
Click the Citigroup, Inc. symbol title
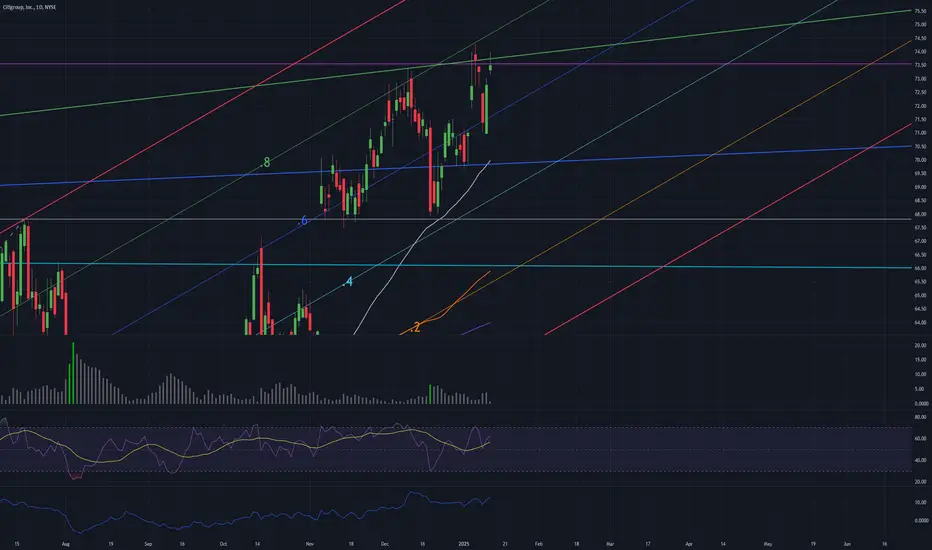[29, 7]
